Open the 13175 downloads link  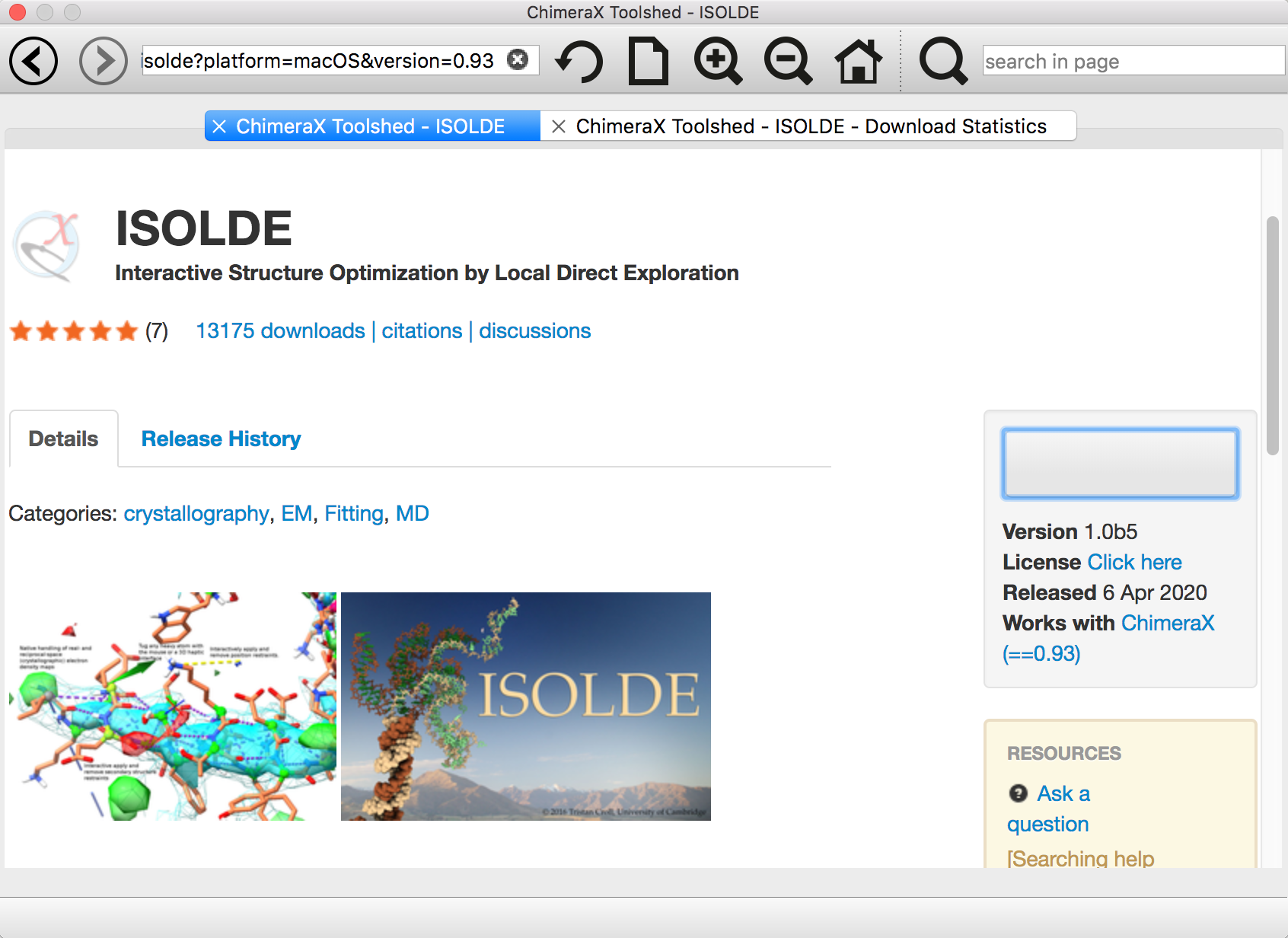click(280, 331)
